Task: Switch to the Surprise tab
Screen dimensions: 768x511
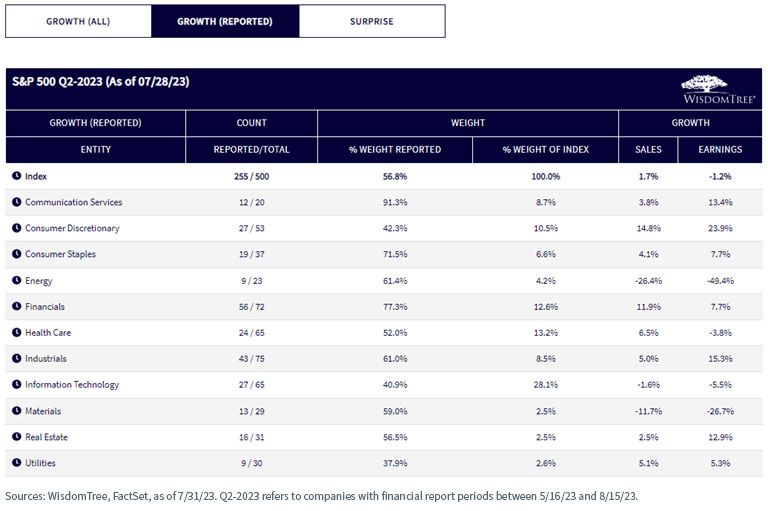Action: 372,22
